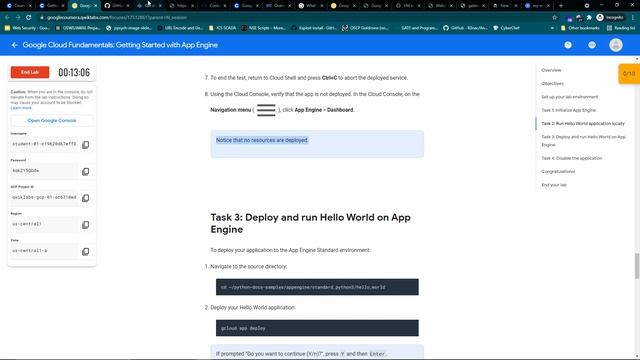The width and height of the screenshot is (640, 360).
Task: Expand the hidden bookmarks overflow chevron
Action: pyautogui.click(x=552, y=28)
